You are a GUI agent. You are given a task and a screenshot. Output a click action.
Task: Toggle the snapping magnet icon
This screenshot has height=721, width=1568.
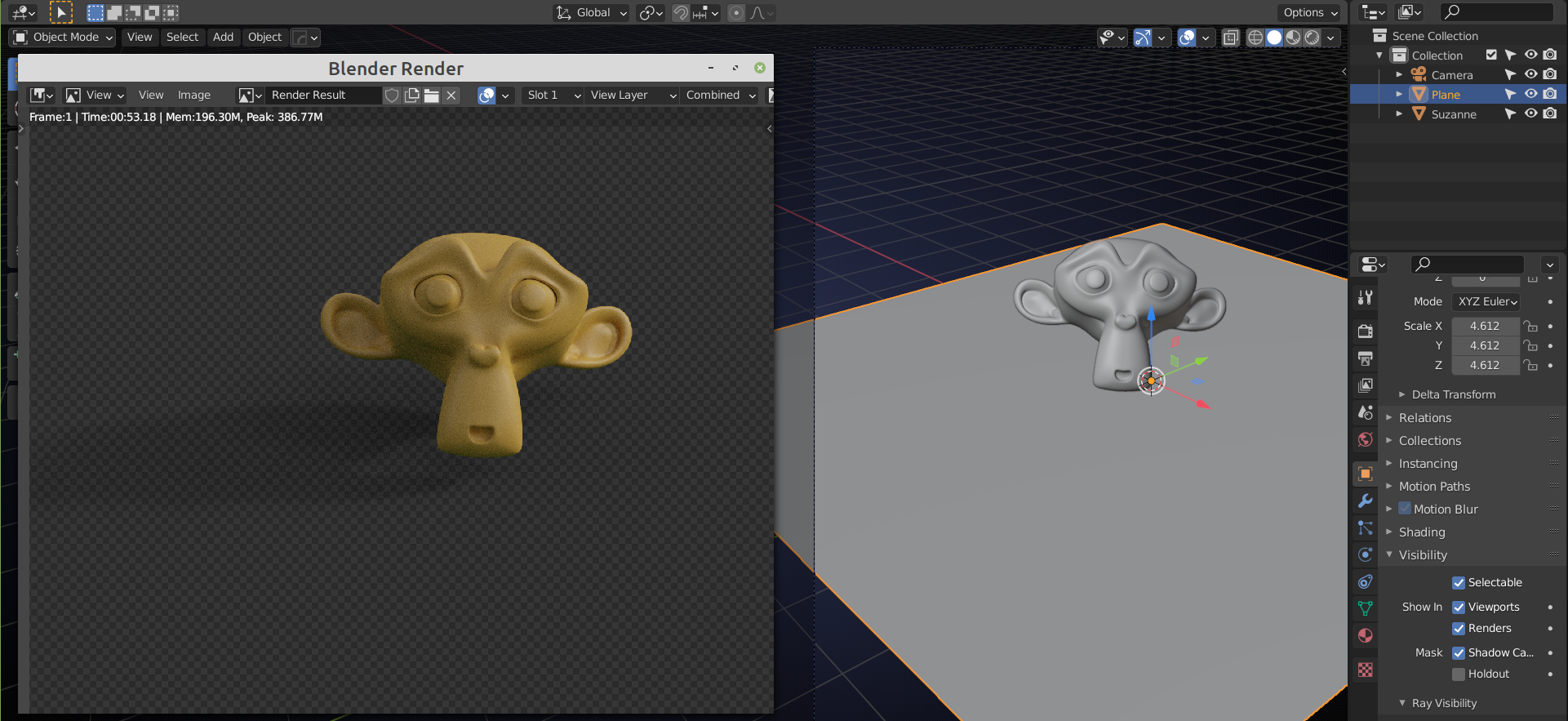681,13
